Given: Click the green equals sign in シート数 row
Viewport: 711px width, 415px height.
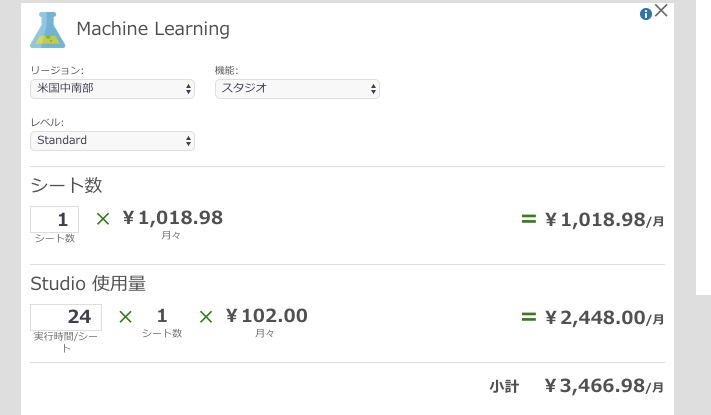Looking at the screenshot, I should tap(529, 219).
